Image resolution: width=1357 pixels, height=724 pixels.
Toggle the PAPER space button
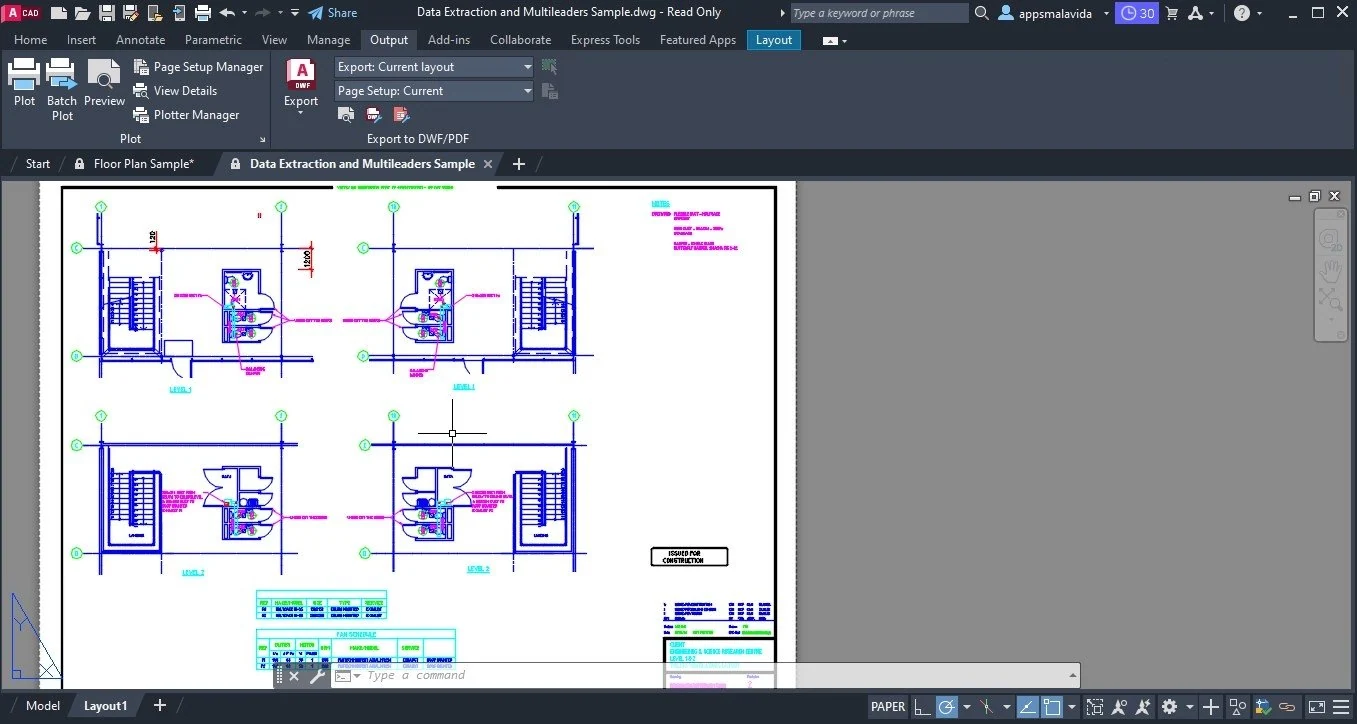point(888,707)
